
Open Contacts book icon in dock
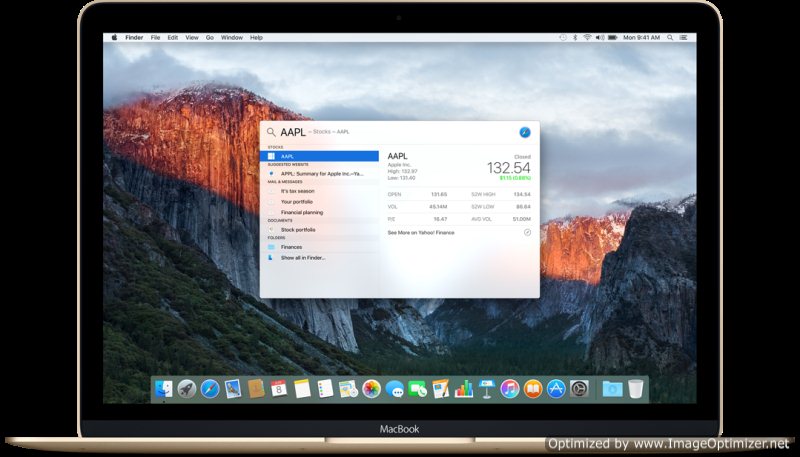pyautogui.click(x=256, y=389)
